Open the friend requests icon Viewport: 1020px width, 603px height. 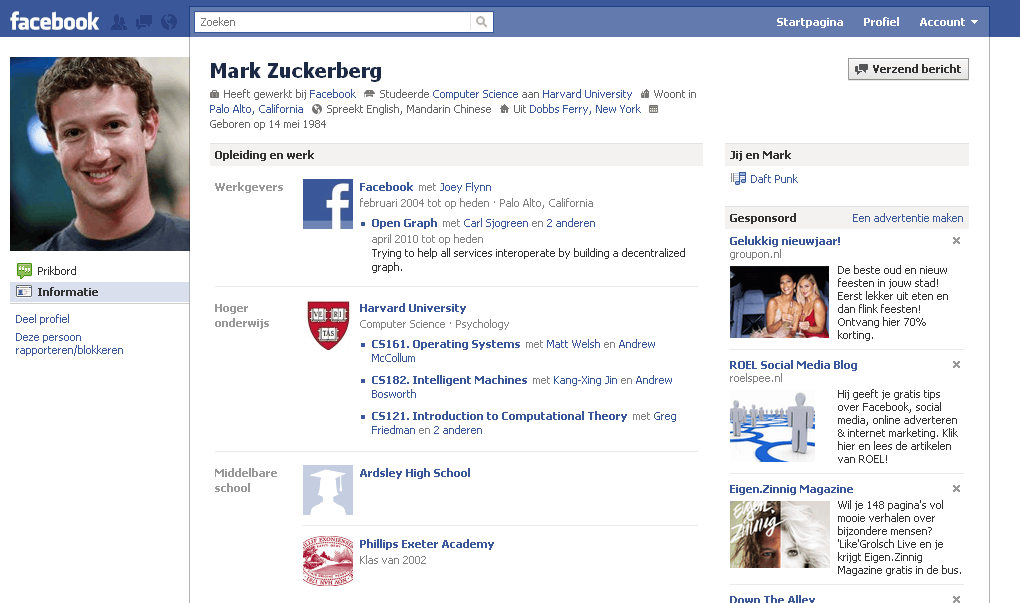118,19
